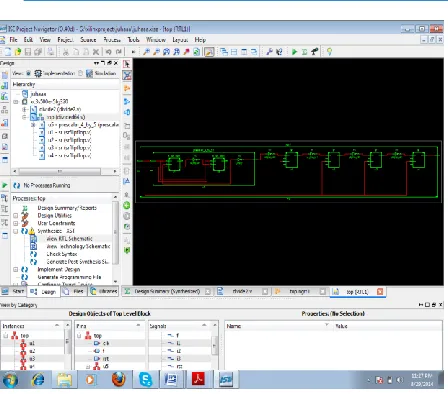Click the wrench preferences toolbar icon
The image size is (448, 394).
pyautogui.click(x=269, y=52)
